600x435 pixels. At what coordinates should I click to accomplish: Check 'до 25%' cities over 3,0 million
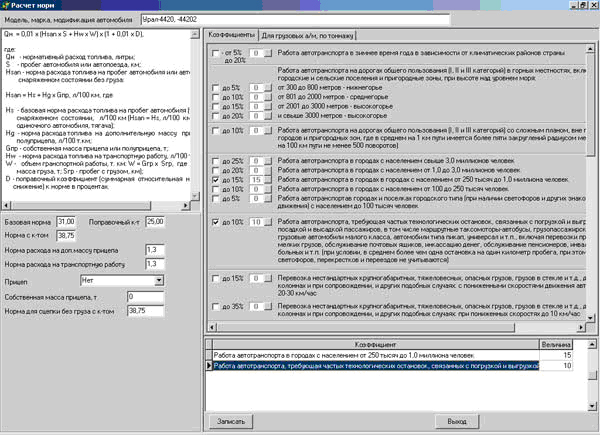pyautogui.click(x=216, y=161)
